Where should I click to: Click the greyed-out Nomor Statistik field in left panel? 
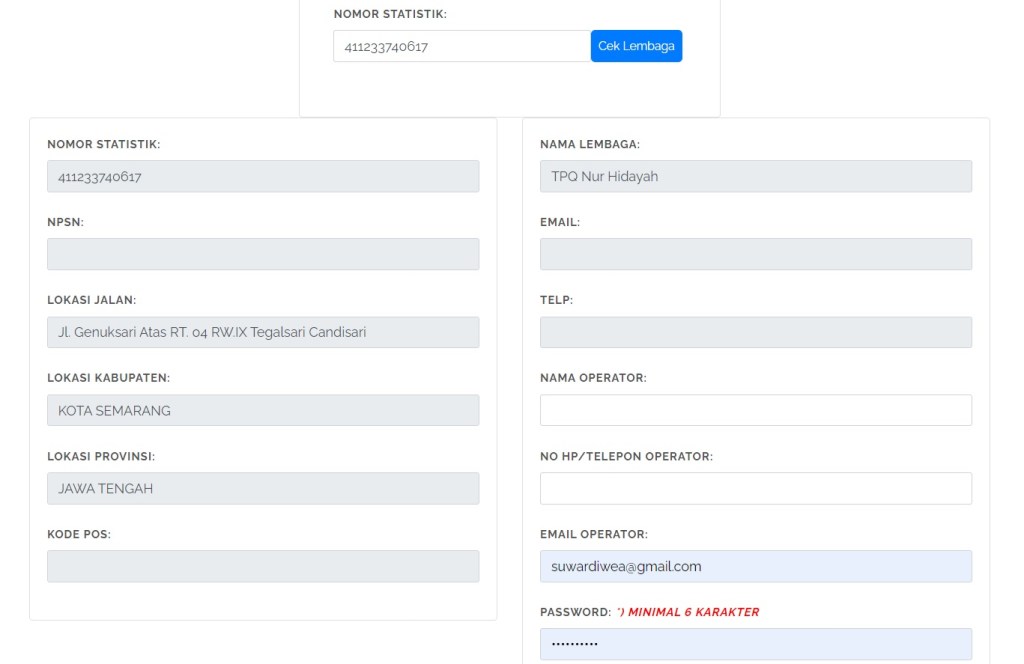262,176
